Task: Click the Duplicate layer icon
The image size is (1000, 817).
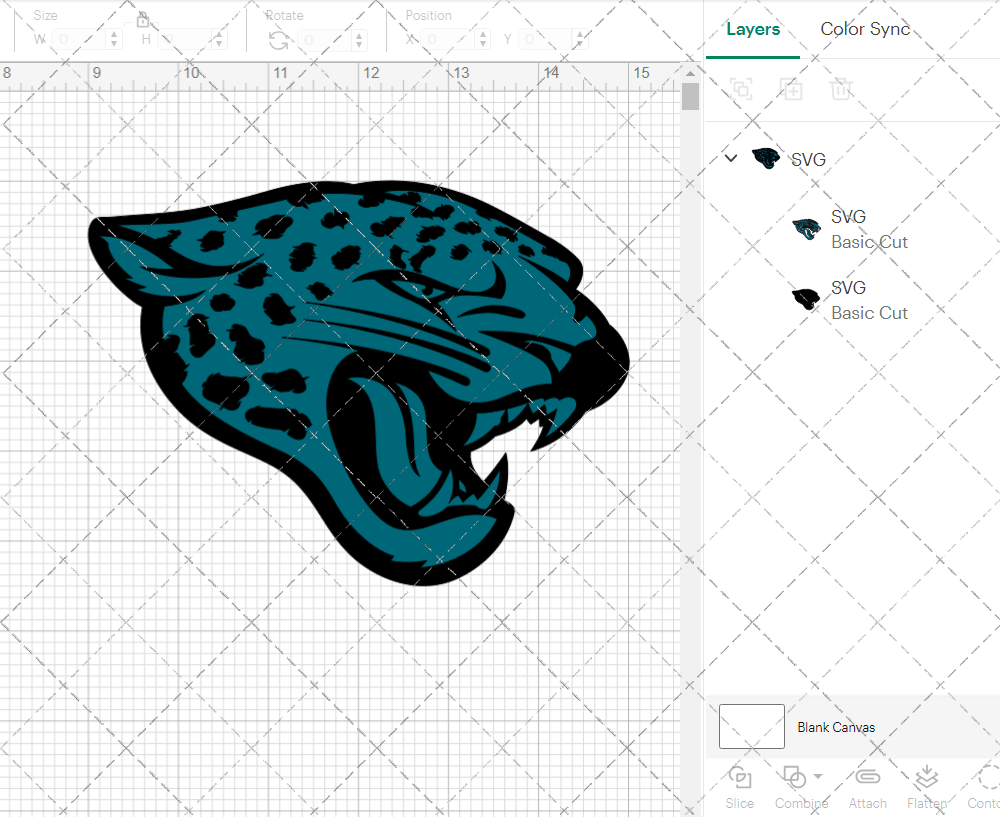Action: pyautogui.click(x=791, y=89)
